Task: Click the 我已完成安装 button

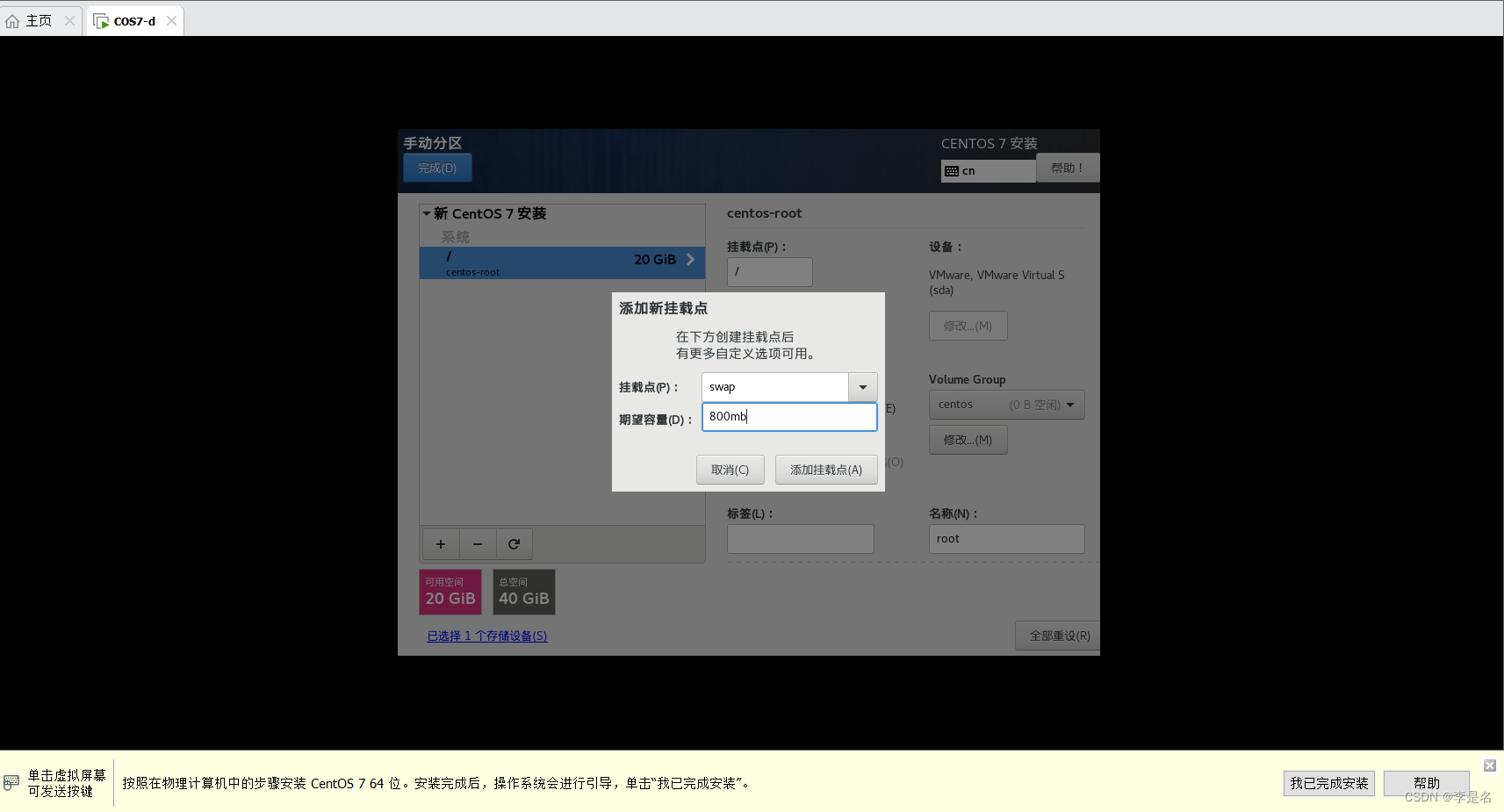Action: pyautogui.click(x=1329, y=783)
